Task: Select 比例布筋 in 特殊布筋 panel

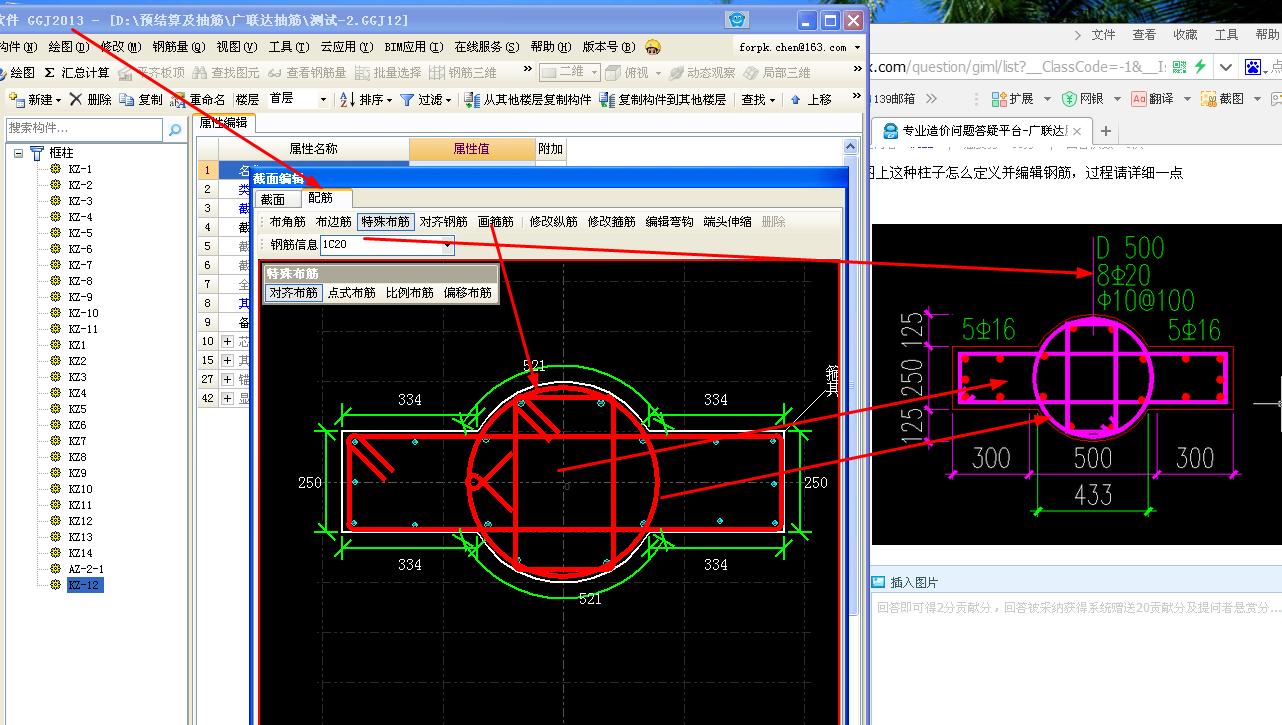Action: point(410,293)
